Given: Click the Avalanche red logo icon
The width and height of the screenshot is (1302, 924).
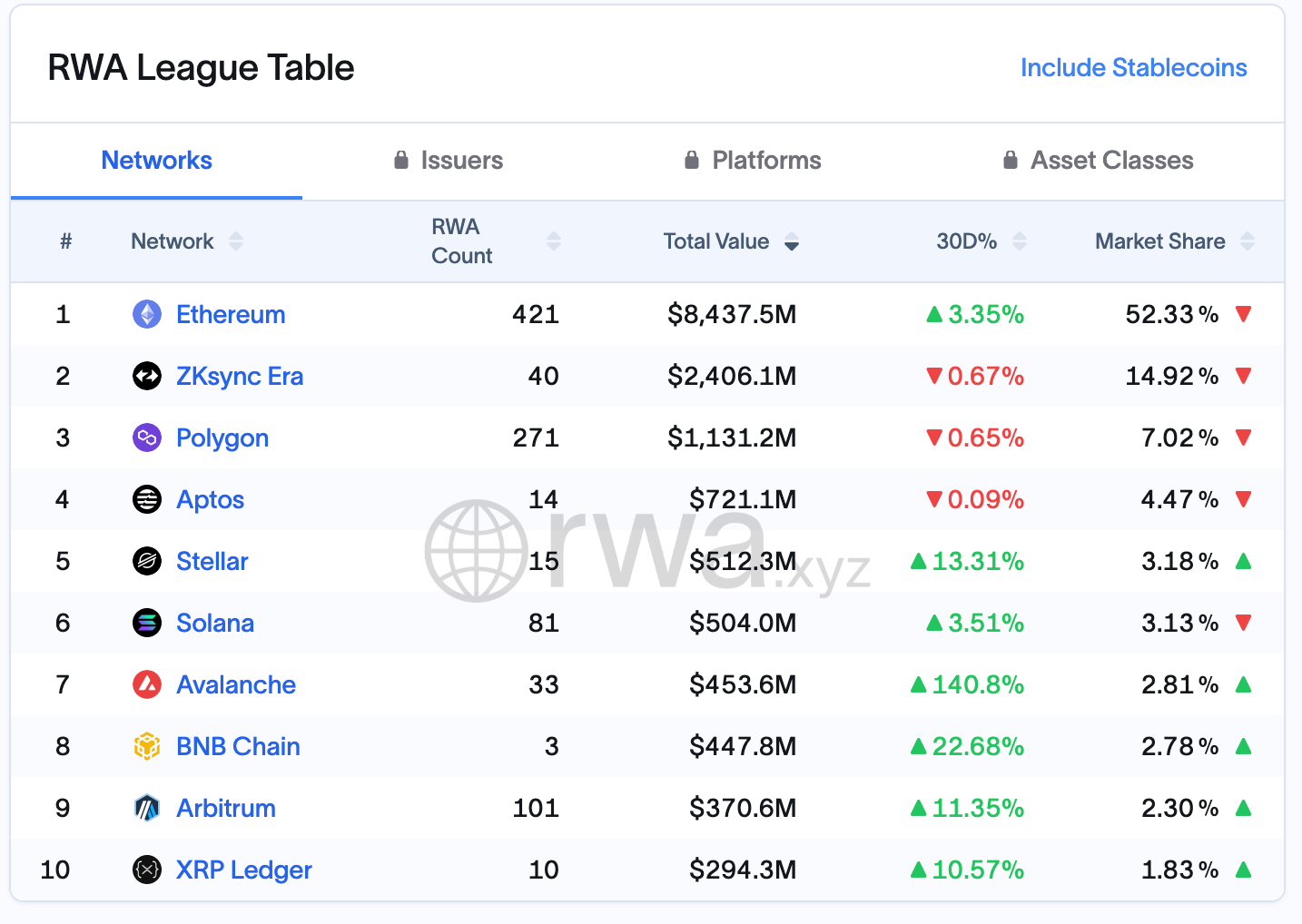Looking at the screenshot, I should click(147, 684).
